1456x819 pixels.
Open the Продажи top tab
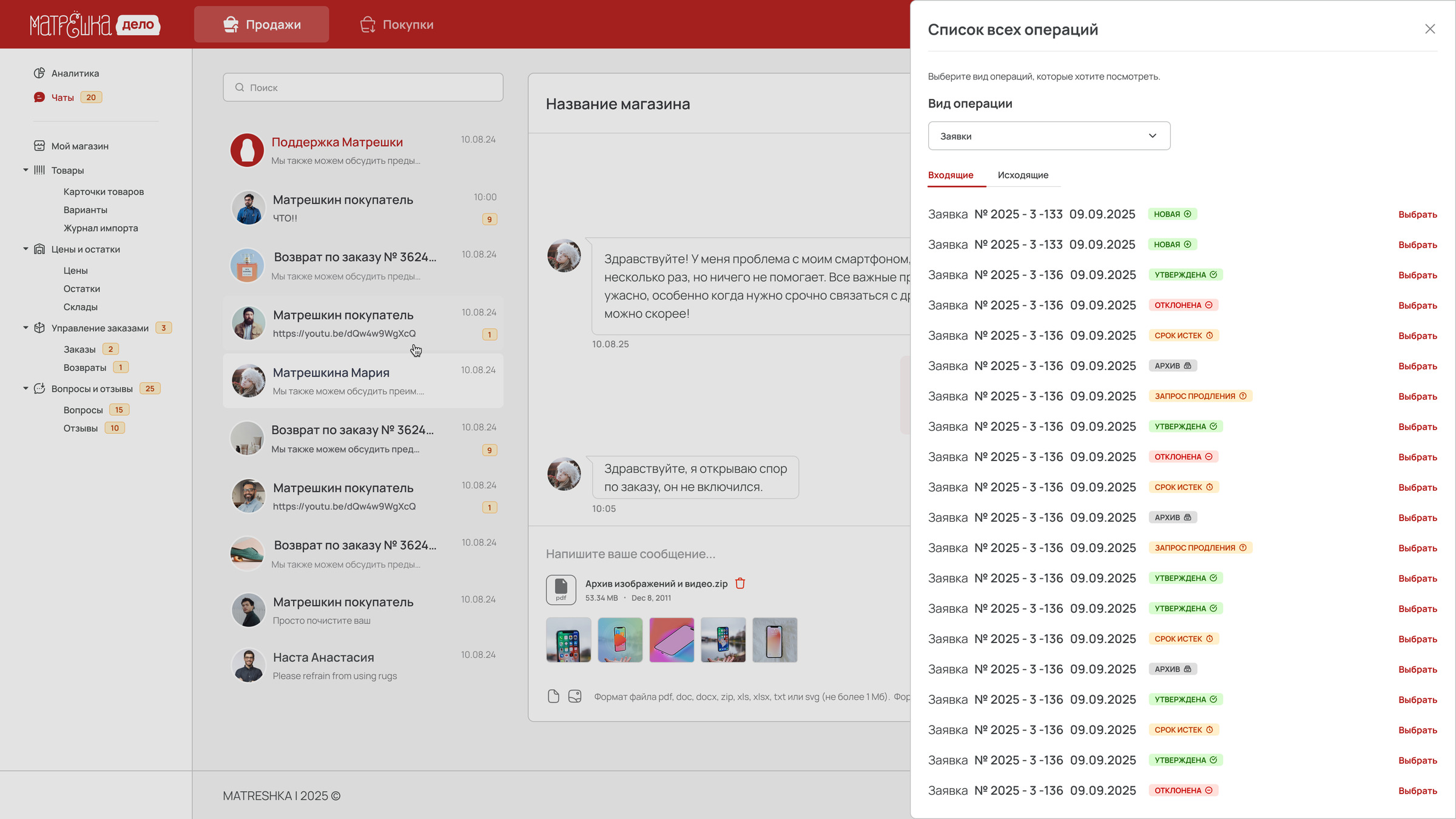tap(261, 24)
